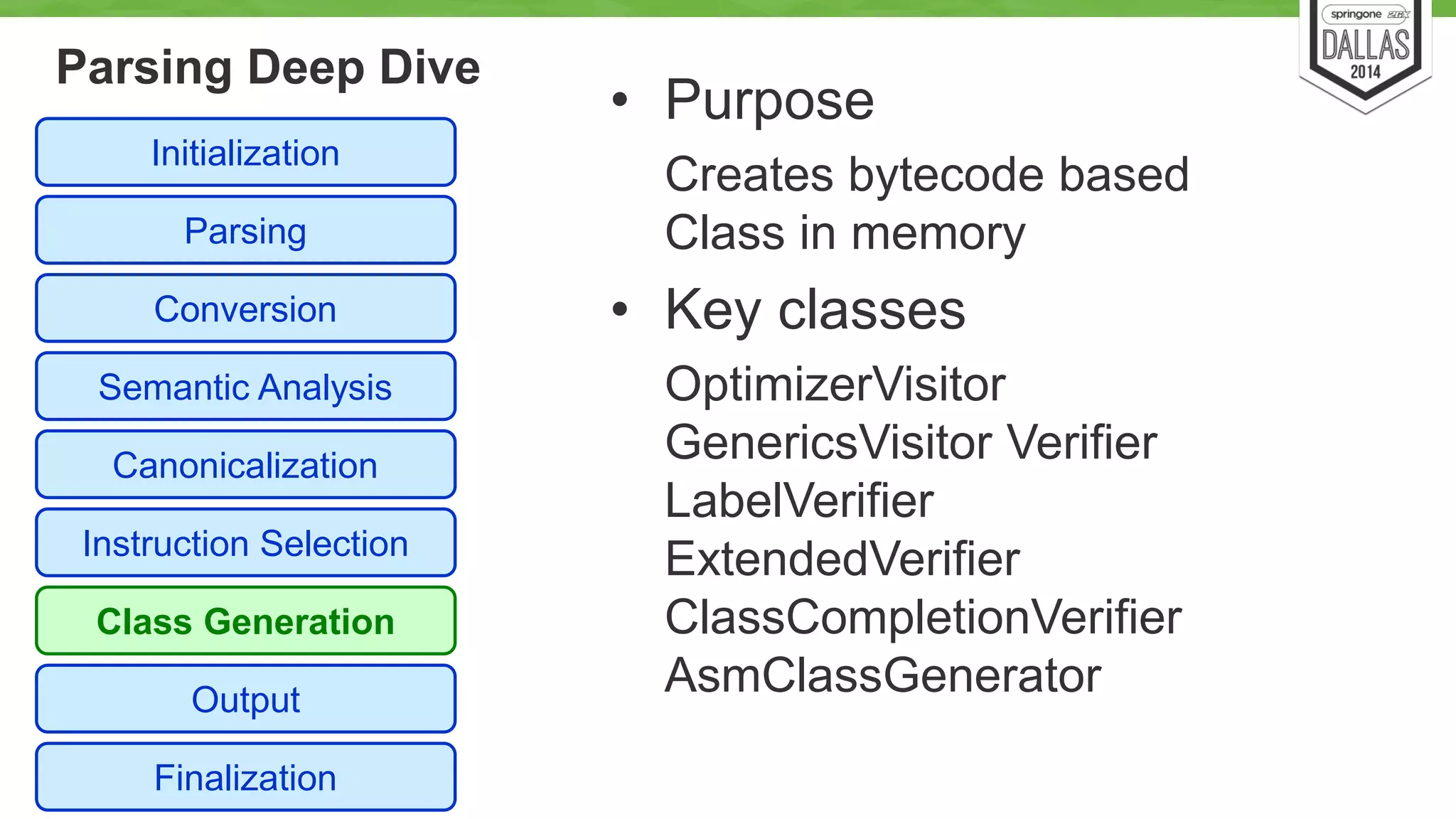Click the ClassCompletionVerifier class name
Screen dimensions: 1456x819
tap(922, 617)
